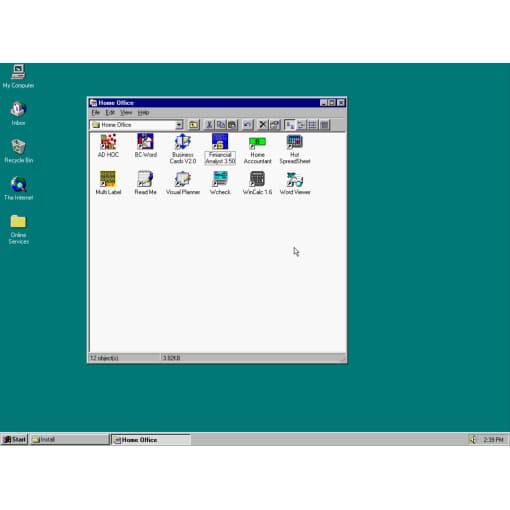Screen dimensions: 510x510
Task: Select the Business Cards V2.0 shortcut
Action: coord(183,149)
